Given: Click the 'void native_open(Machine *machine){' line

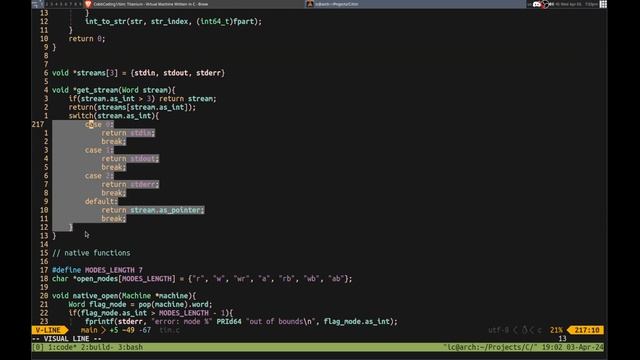Looking at the screenshot, I should click(x=124, y=296).
